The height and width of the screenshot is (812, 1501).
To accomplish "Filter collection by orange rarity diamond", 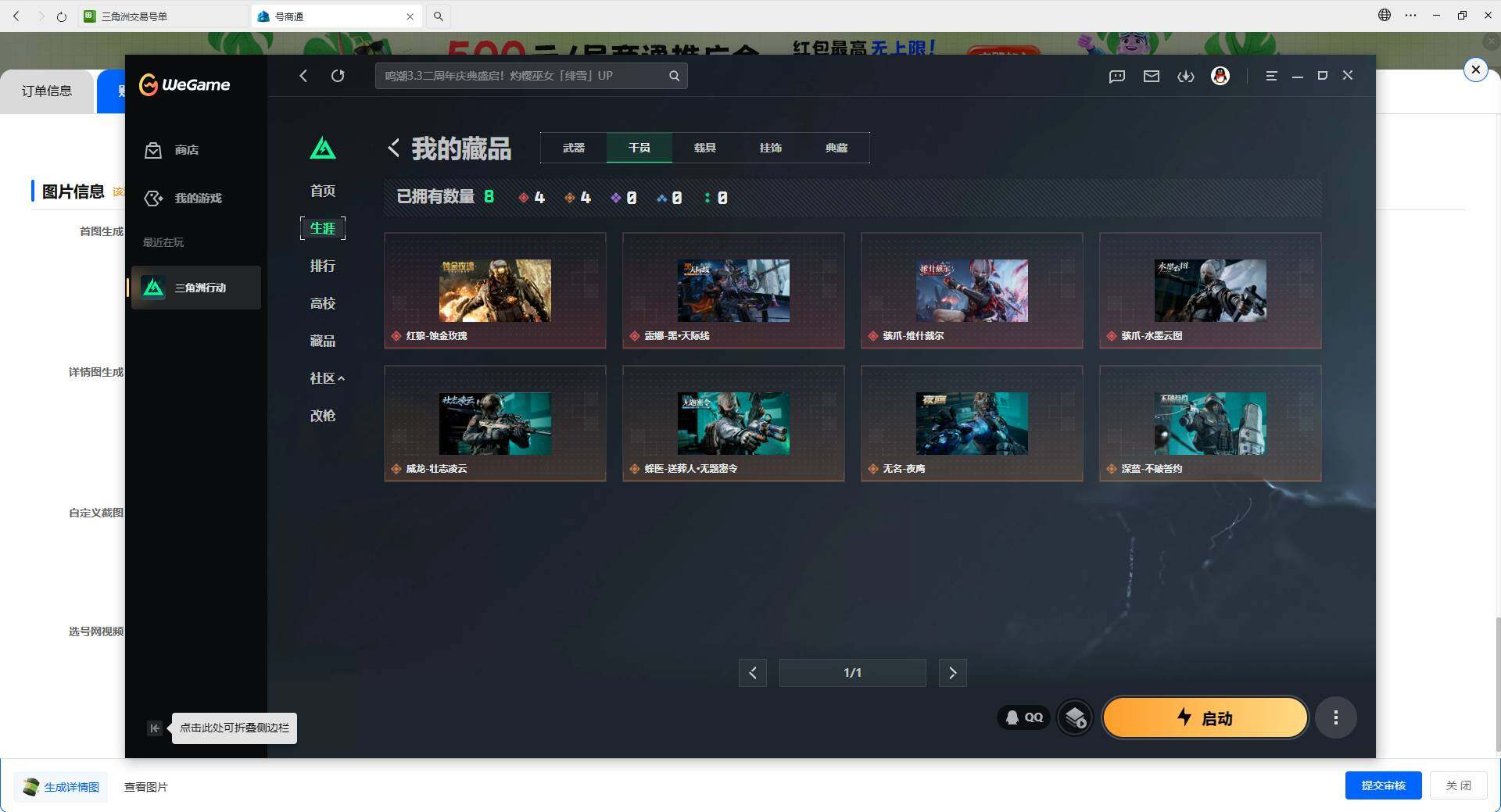I will [570, 199].
